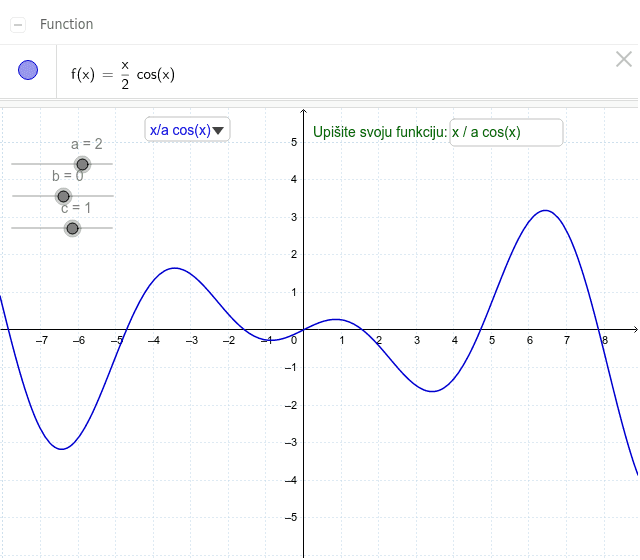Viewport: 640px width, 560px height.
Task: Click the slider c = 1 handle
Action: [x=72, y=229]
